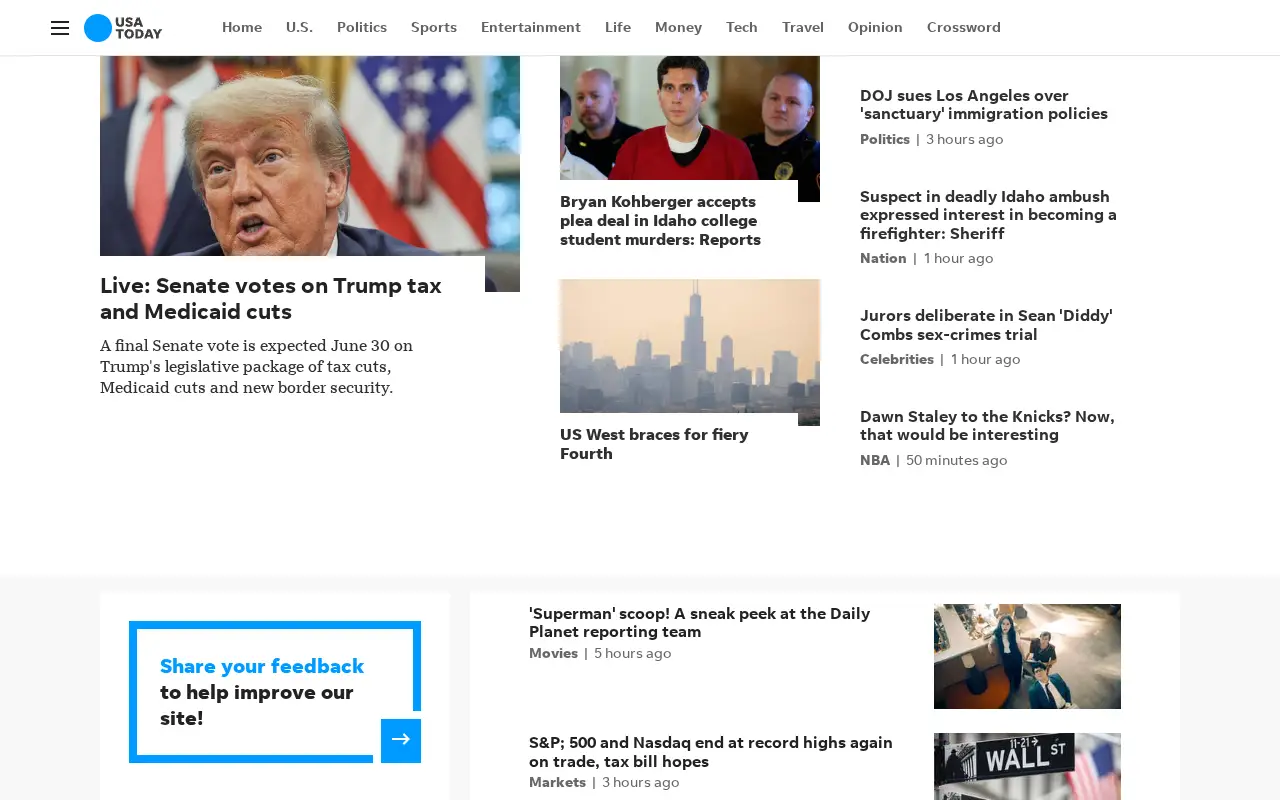Image resolution: width=1280 pixels, height=800 pixels.
Task: Open the Dawn Staley Knicks article
Action: coord(987,425)
